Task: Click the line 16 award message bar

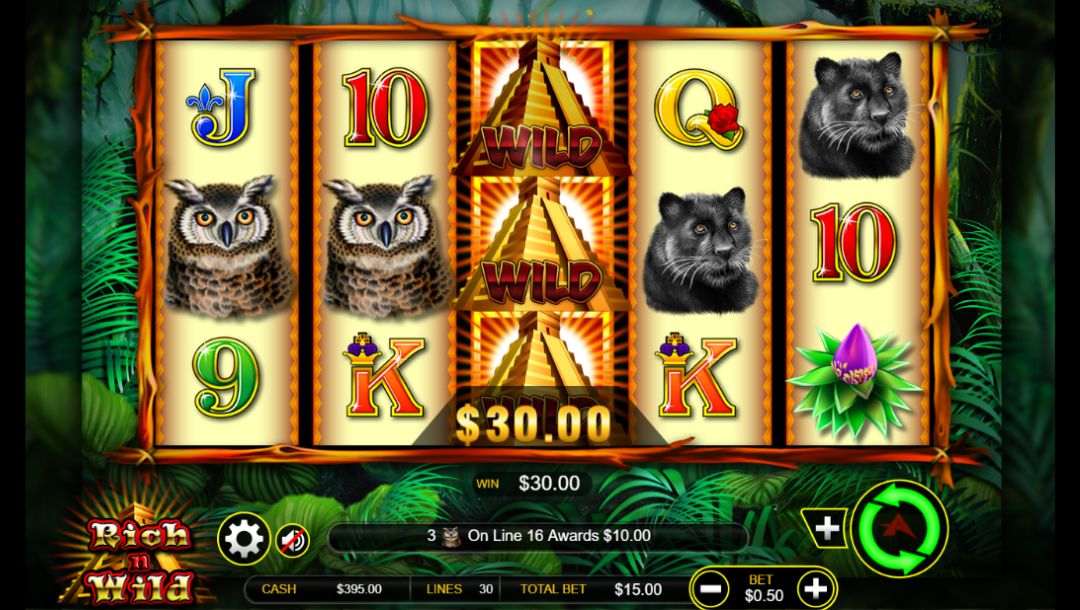Action: tap(539, 536)
